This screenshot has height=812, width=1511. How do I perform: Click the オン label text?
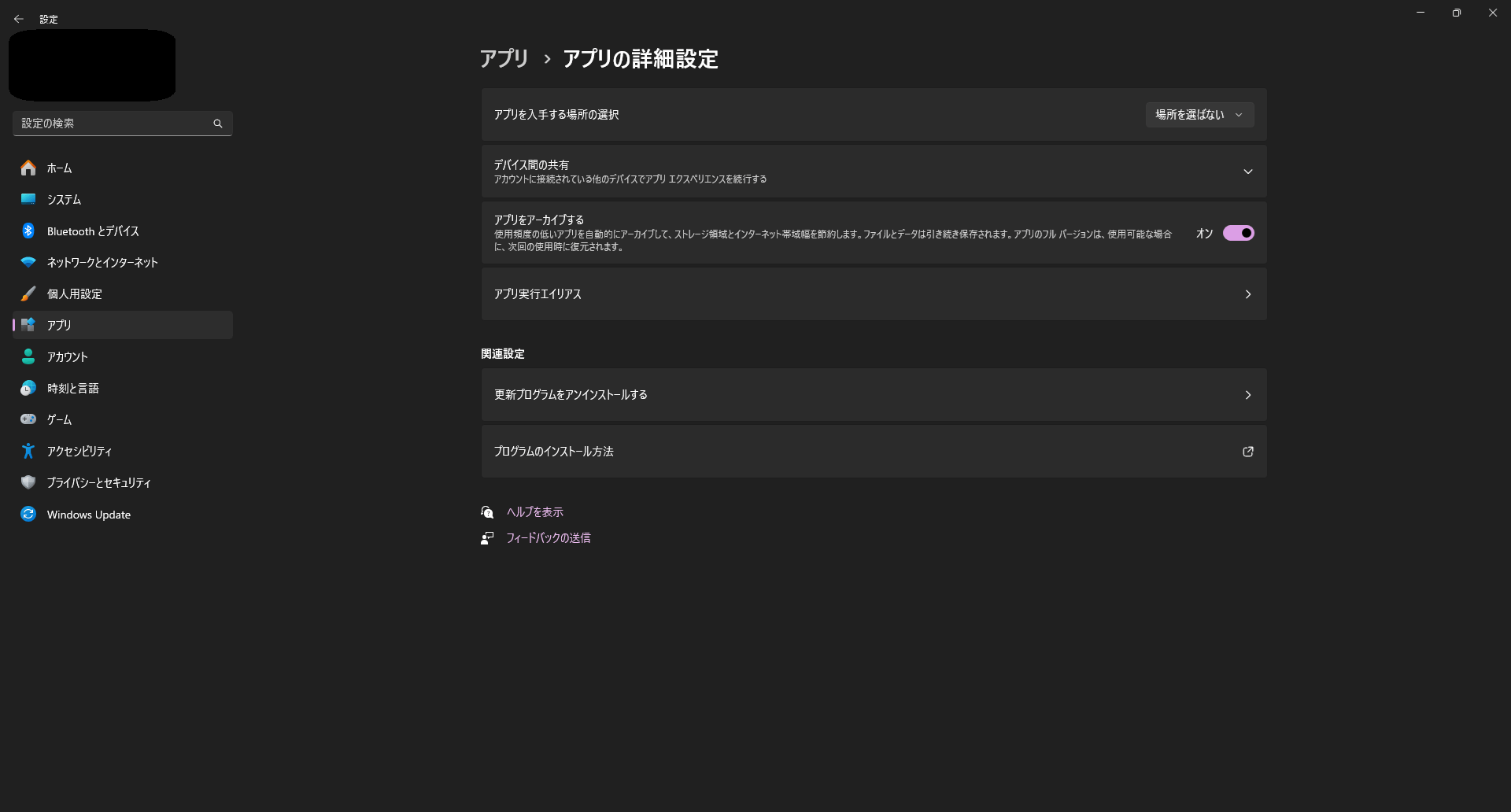[1204, 234]
